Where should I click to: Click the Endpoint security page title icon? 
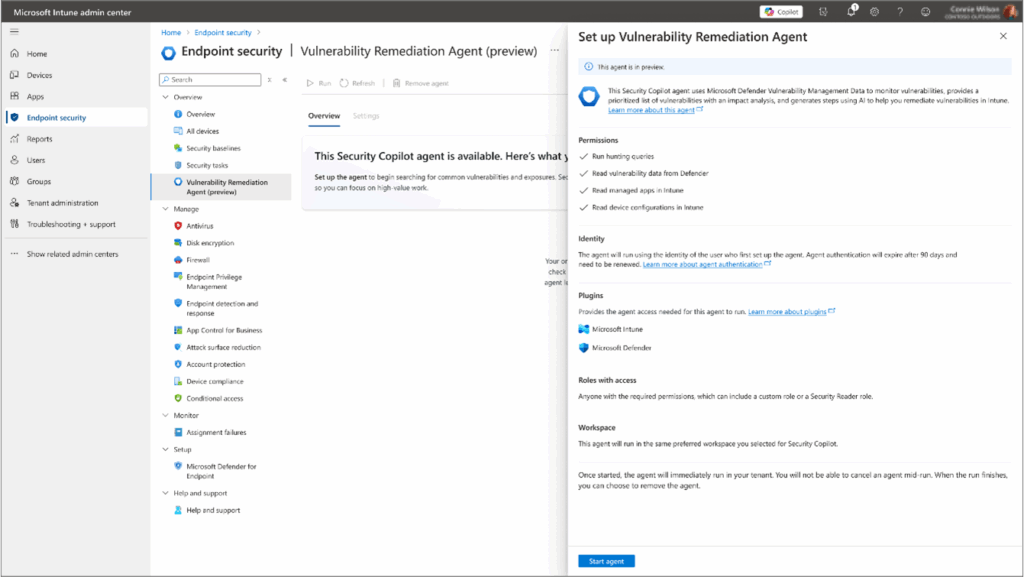(x=168, y=52)
